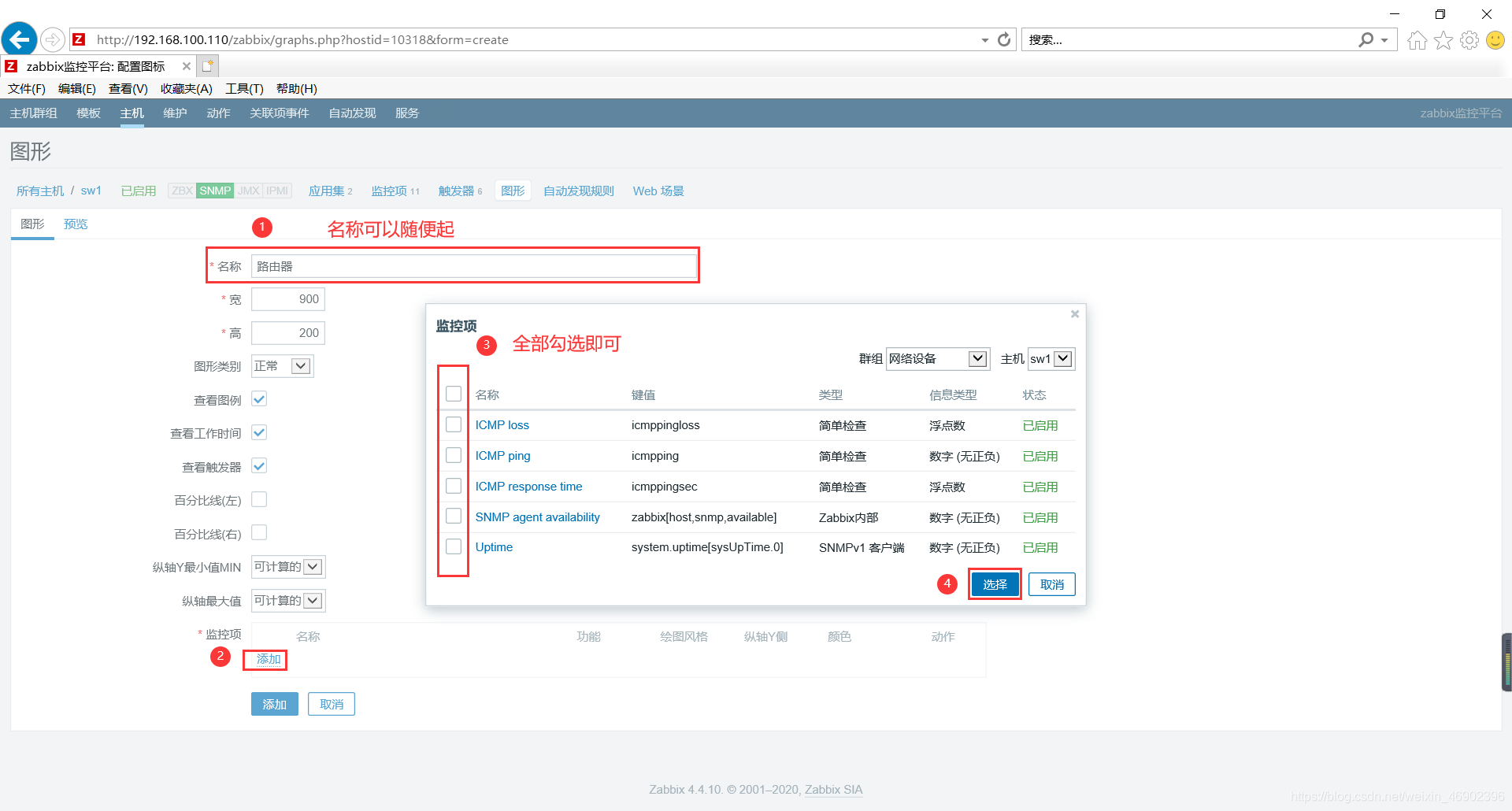
Task: Enable the 百分比线(左) checkbox
Action: [259, 499]
